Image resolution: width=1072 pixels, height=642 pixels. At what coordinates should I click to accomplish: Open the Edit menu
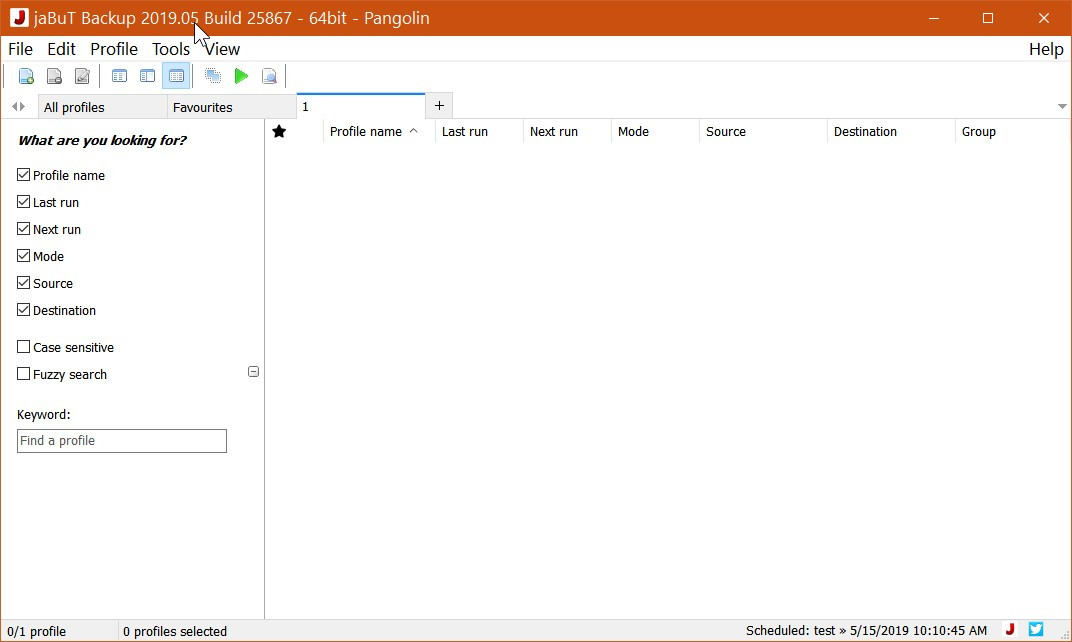[62, 49]
